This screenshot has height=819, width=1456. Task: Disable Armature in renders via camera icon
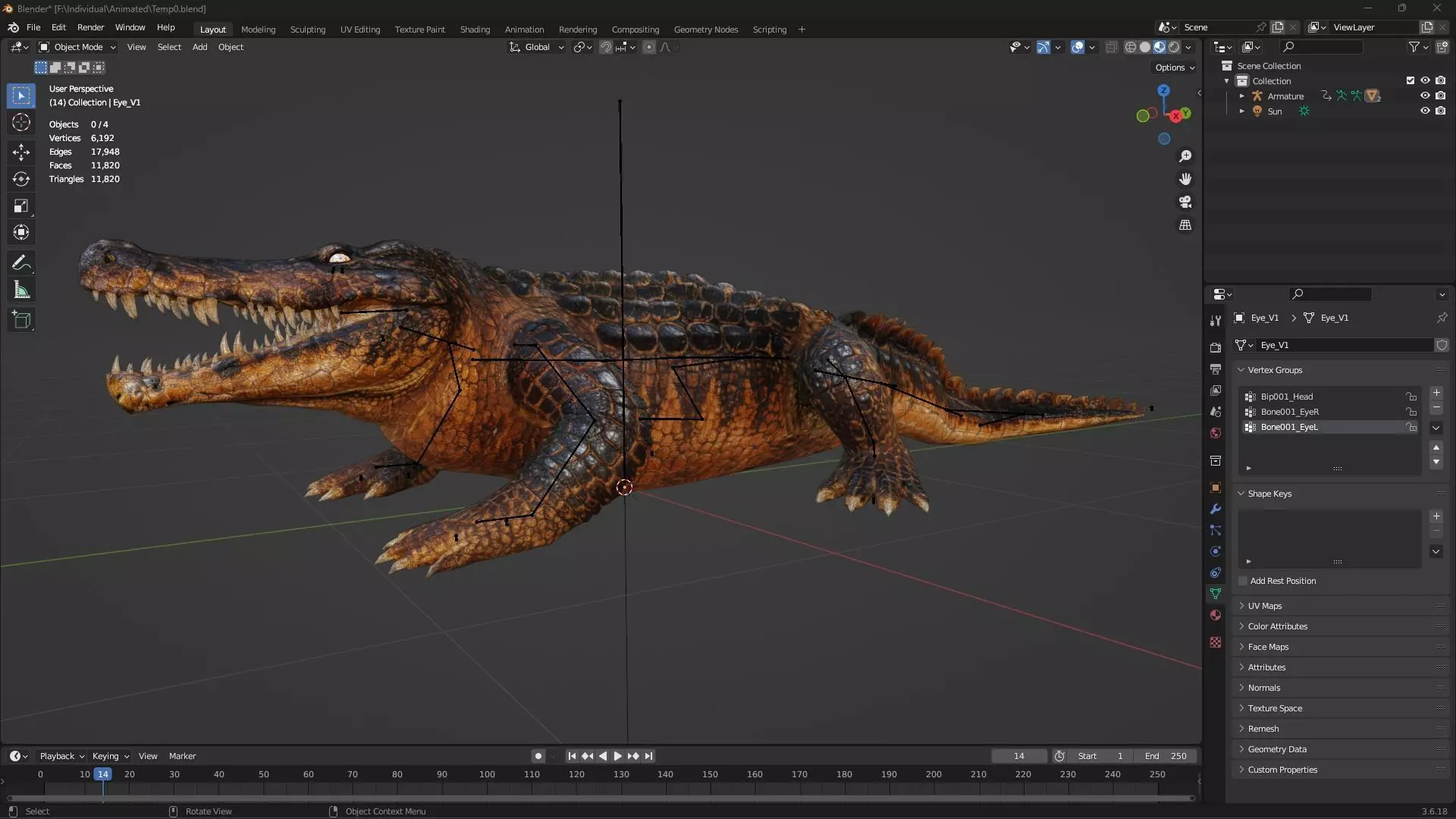point(1440,96)
